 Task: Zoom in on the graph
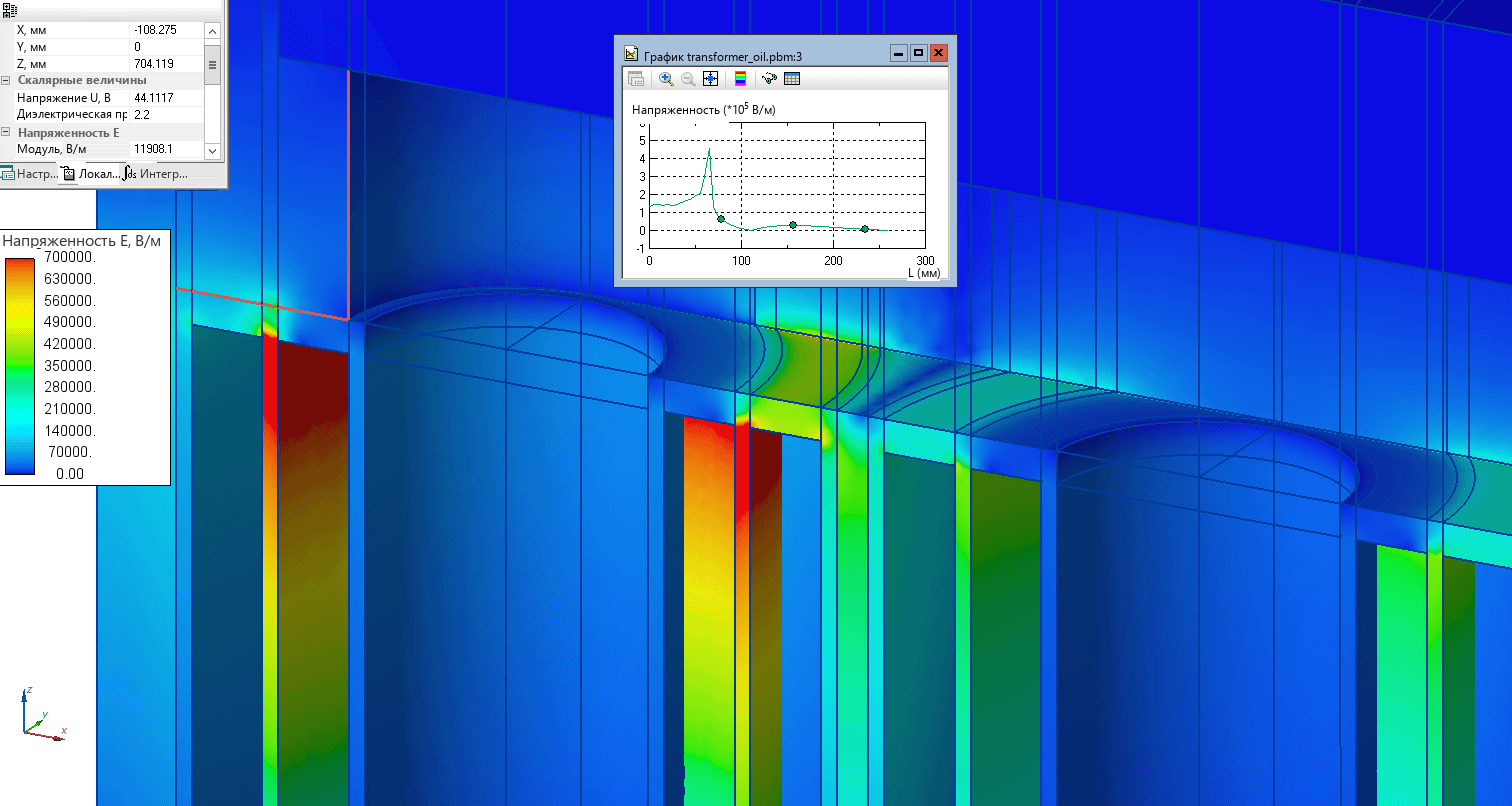[666, 79]
